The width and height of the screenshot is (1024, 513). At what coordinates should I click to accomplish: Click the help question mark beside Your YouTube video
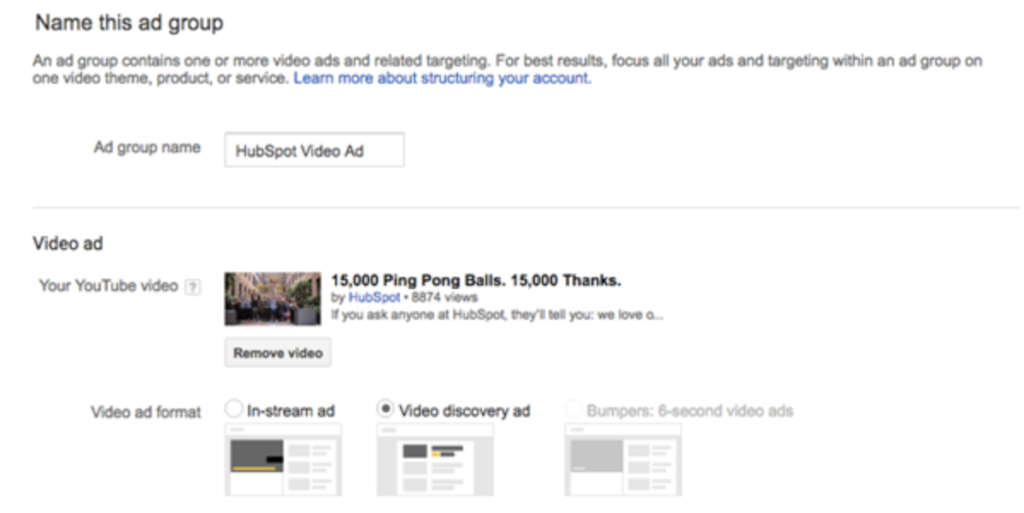[x=192, y=287]
